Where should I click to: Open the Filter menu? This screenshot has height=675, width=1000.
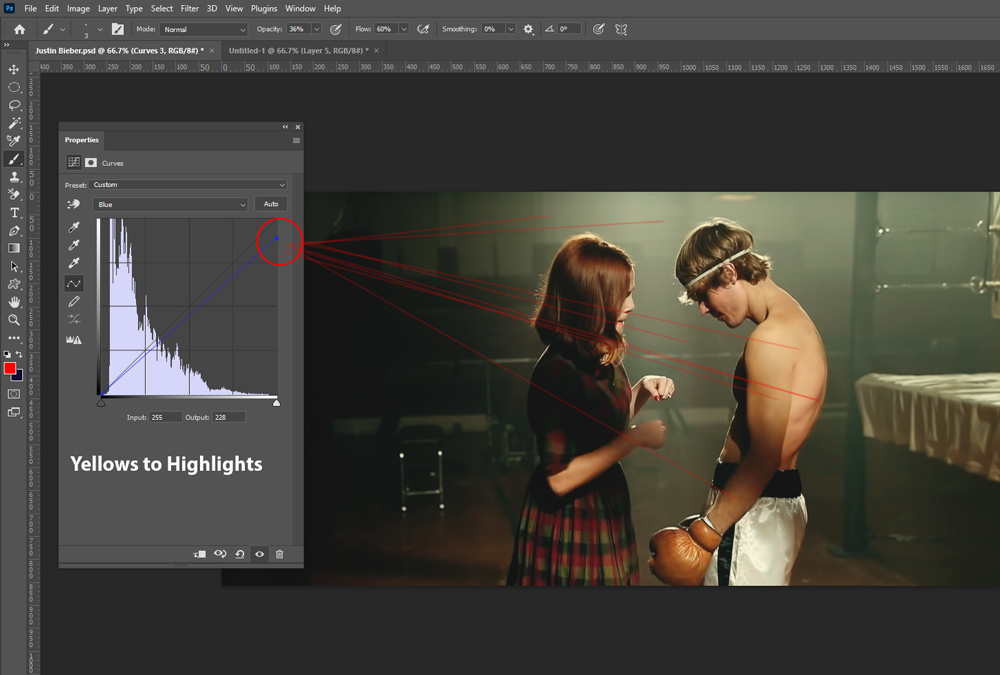(x=189, y=8)
